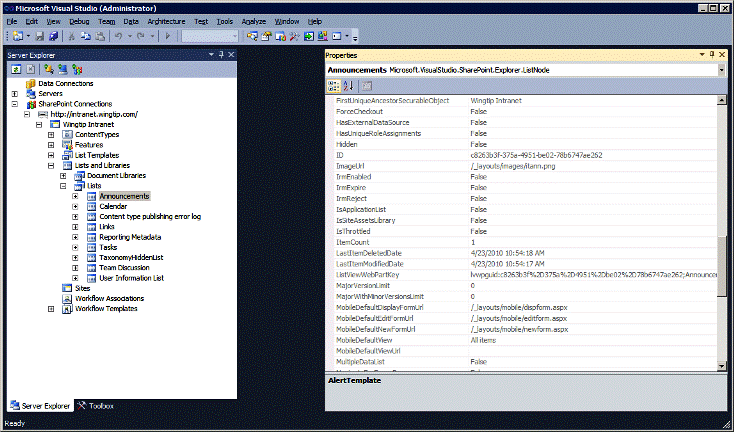Click the Cut toolbar icon

(72, 36)
